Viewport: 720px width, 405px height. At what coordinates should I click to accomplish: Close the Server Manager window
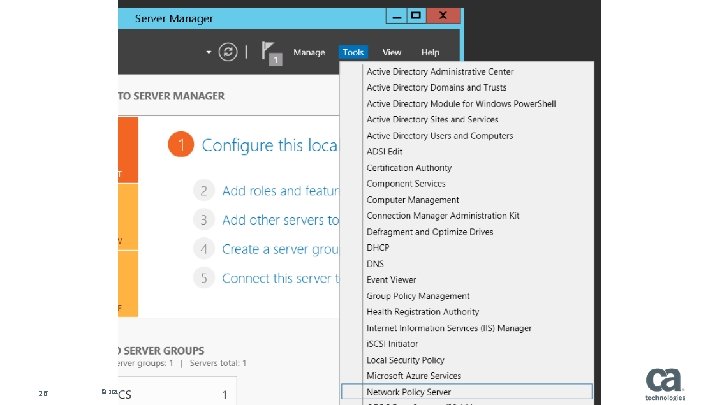443,16
